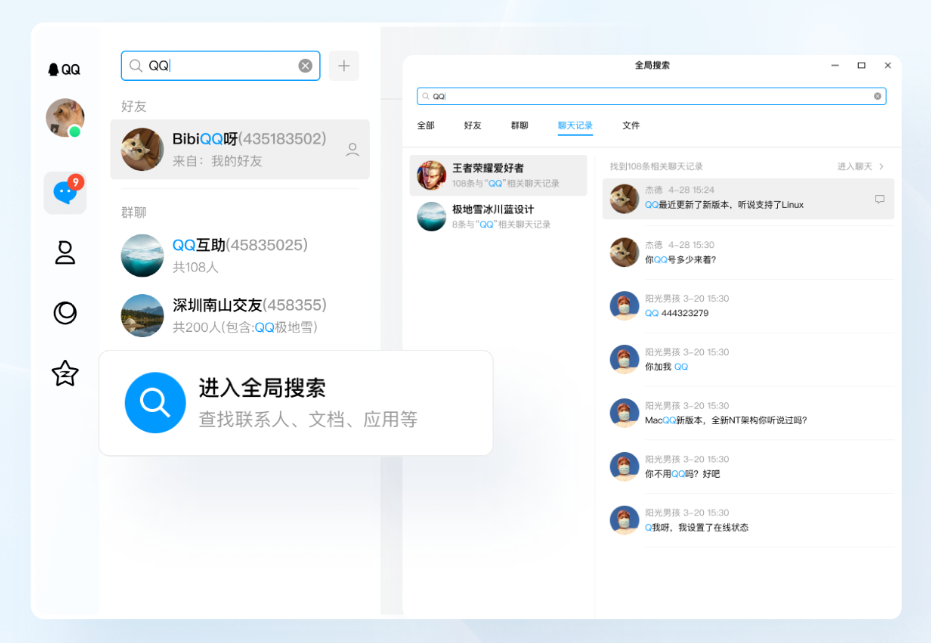Open contacts icon in sidebar
The width and height of the screenshot is (931, 643).
coord(65,252)
